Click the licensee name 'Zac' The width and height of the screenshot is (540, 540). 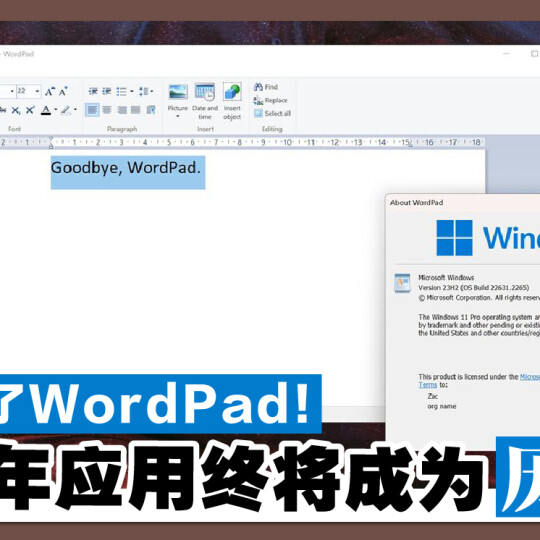coord(433,396)
